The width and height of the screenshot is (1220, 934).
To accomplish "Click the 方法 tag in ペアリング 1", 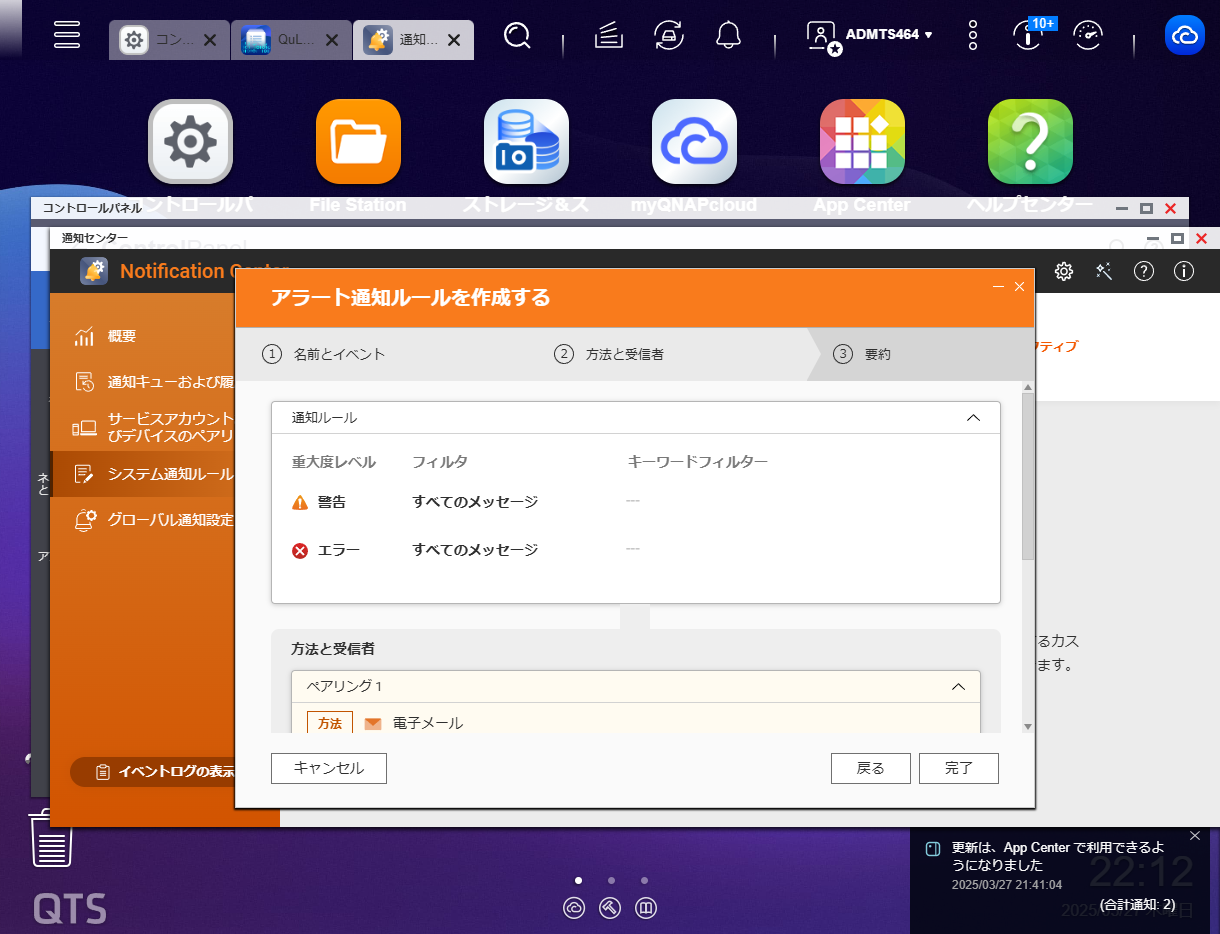I will [330, 723].
